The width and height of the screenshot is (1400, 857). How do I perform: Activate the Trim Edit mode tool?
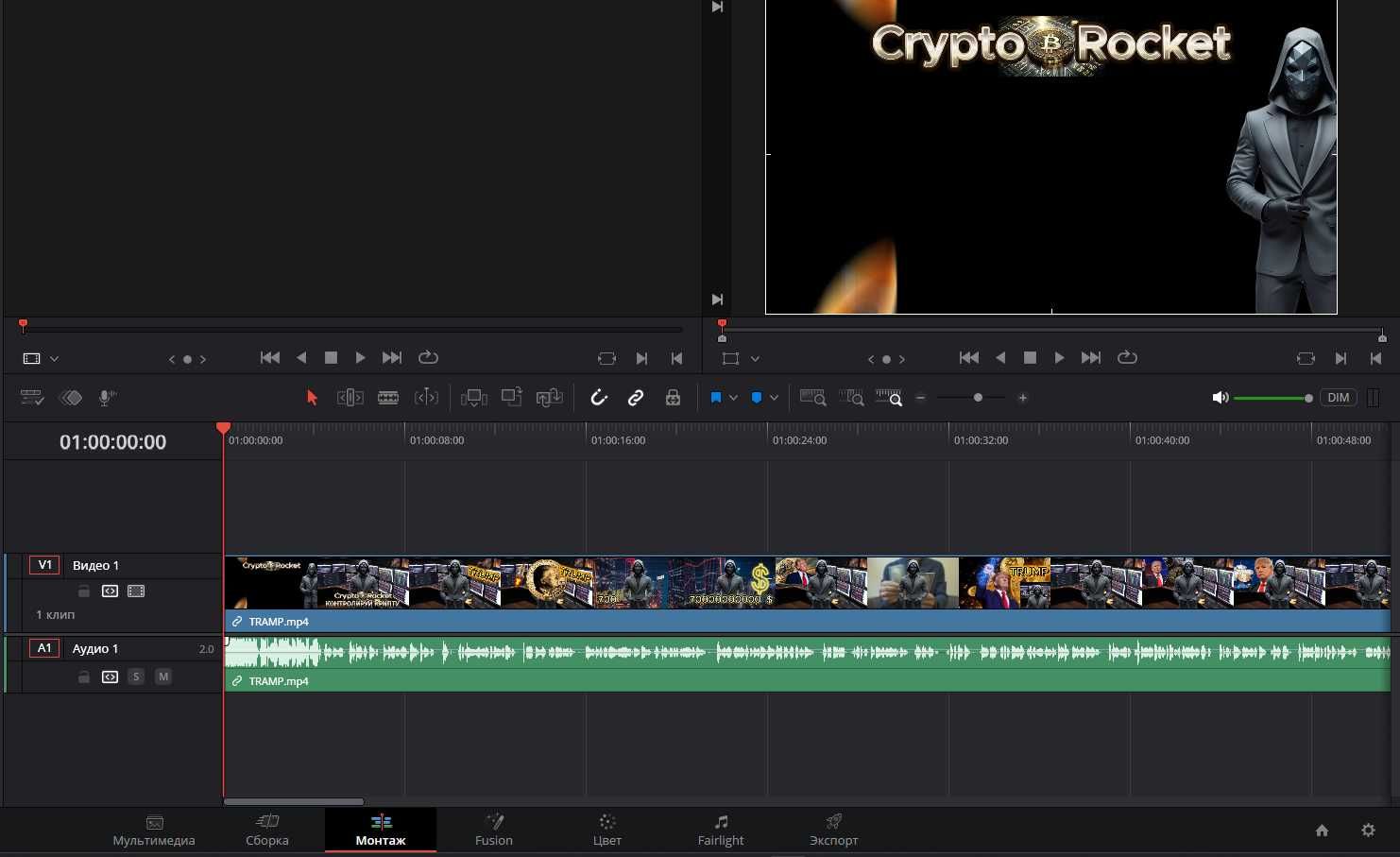pyautogui.click(x=350, y=398)
